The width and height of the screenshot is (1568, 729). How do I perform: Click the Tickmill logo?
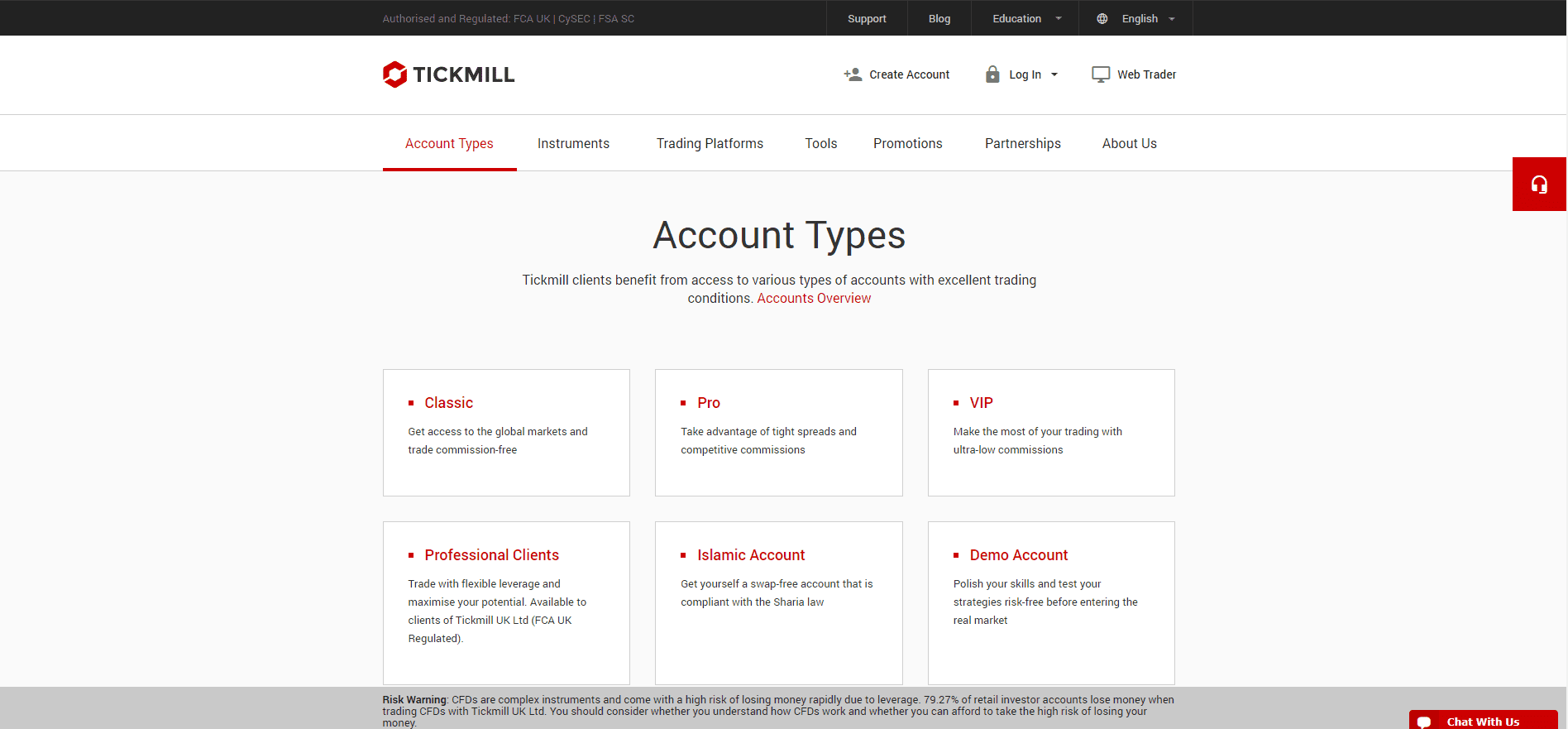(448, 74)
